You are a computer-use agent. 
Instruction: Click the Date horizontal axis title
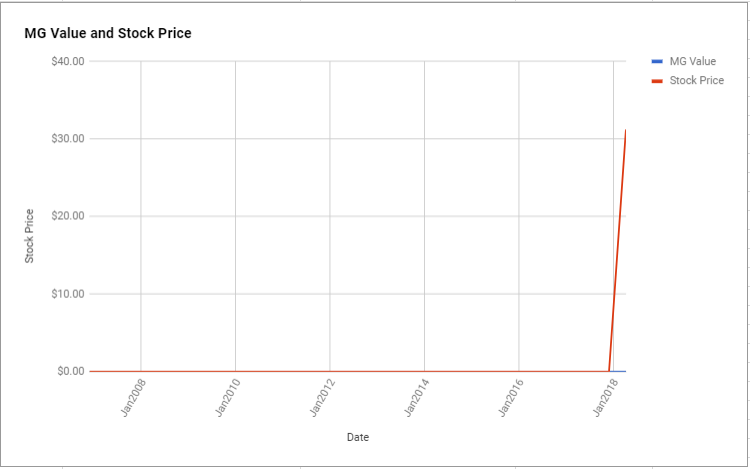pos(358,437)
